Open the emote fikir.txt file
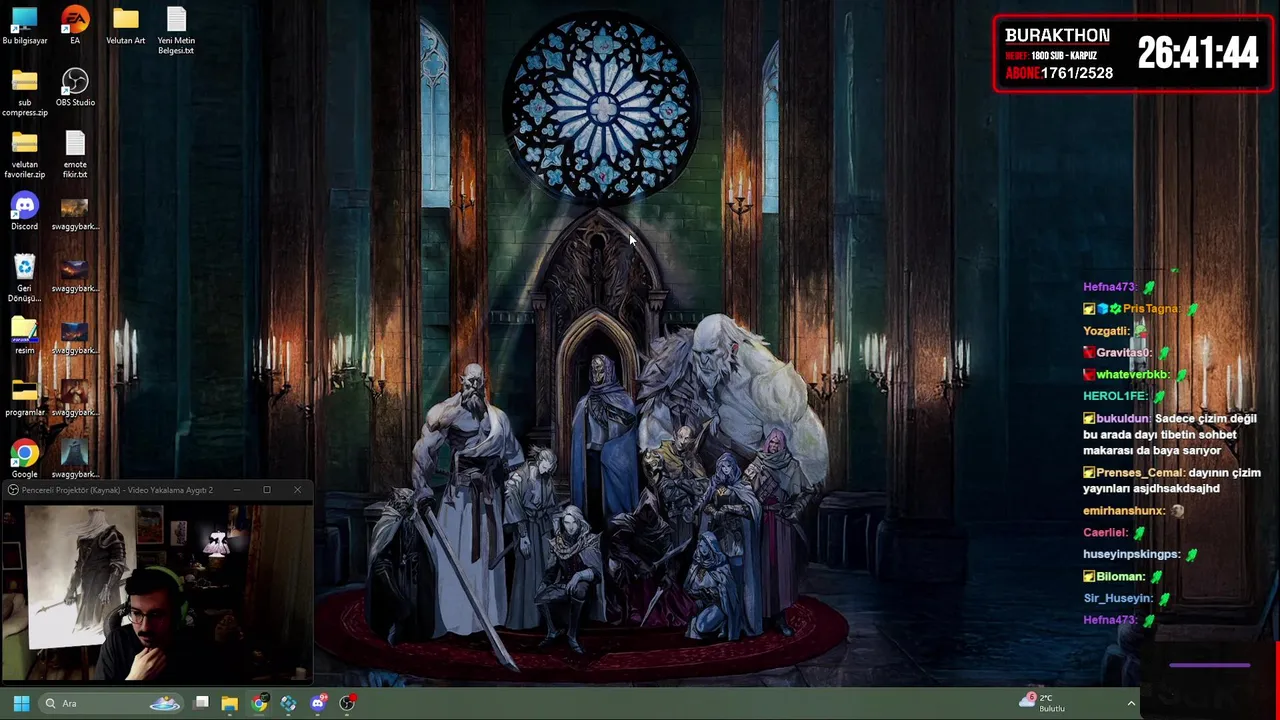Viewport: 1280px width, 720px height. pos(75,155)
